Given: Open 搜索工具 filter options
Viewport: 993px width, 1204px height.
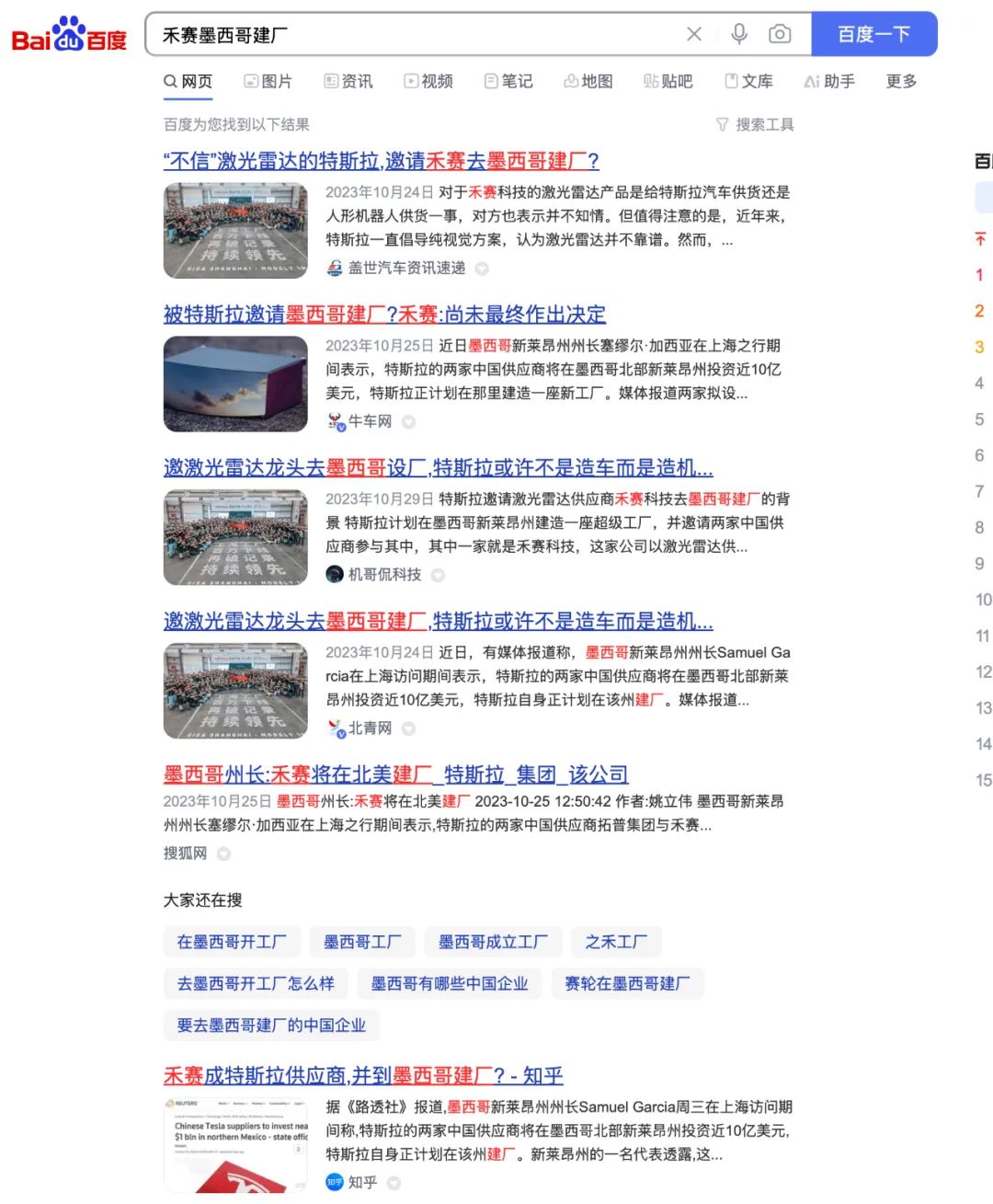Looking at the screenshot, I should pyautogui.click(x=755, y=124).
